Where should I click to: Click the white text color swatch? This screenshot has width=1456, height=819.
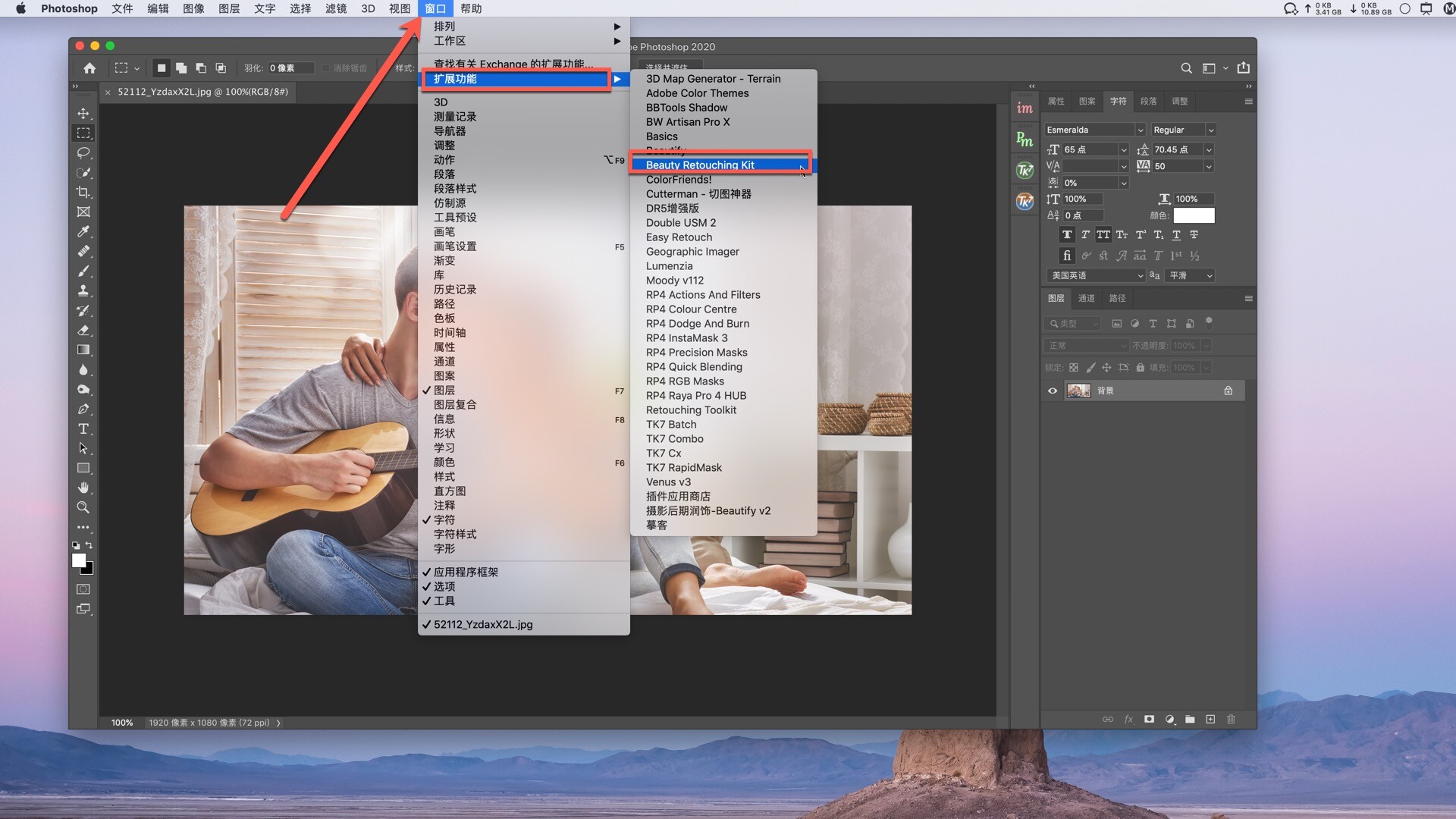point(1194,216)
